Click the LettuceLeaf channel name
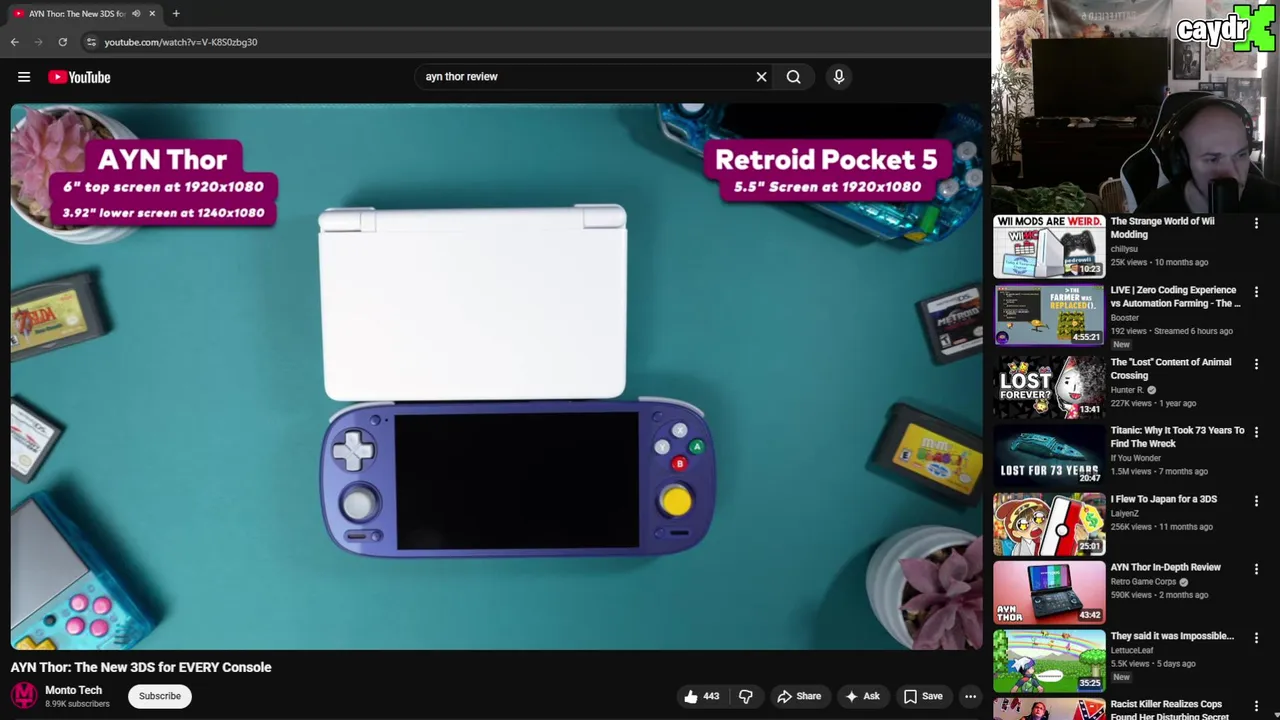 point(1131,650)
